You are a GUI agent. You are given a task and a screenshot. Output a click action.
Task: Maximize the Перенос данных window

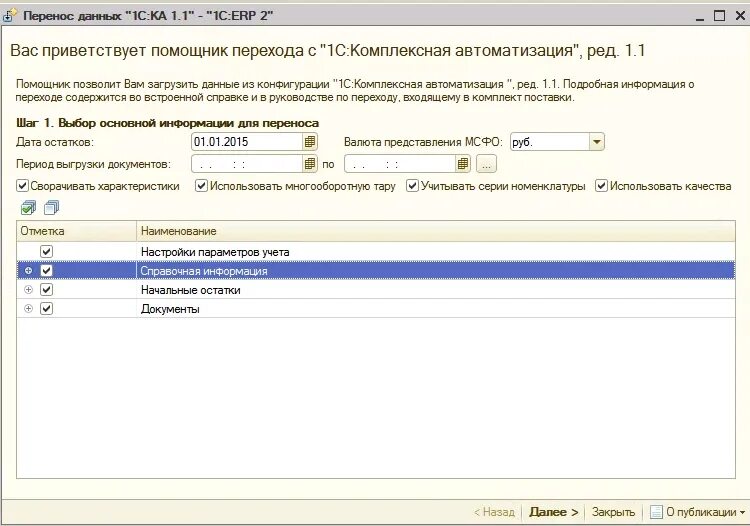pos(719,16)
